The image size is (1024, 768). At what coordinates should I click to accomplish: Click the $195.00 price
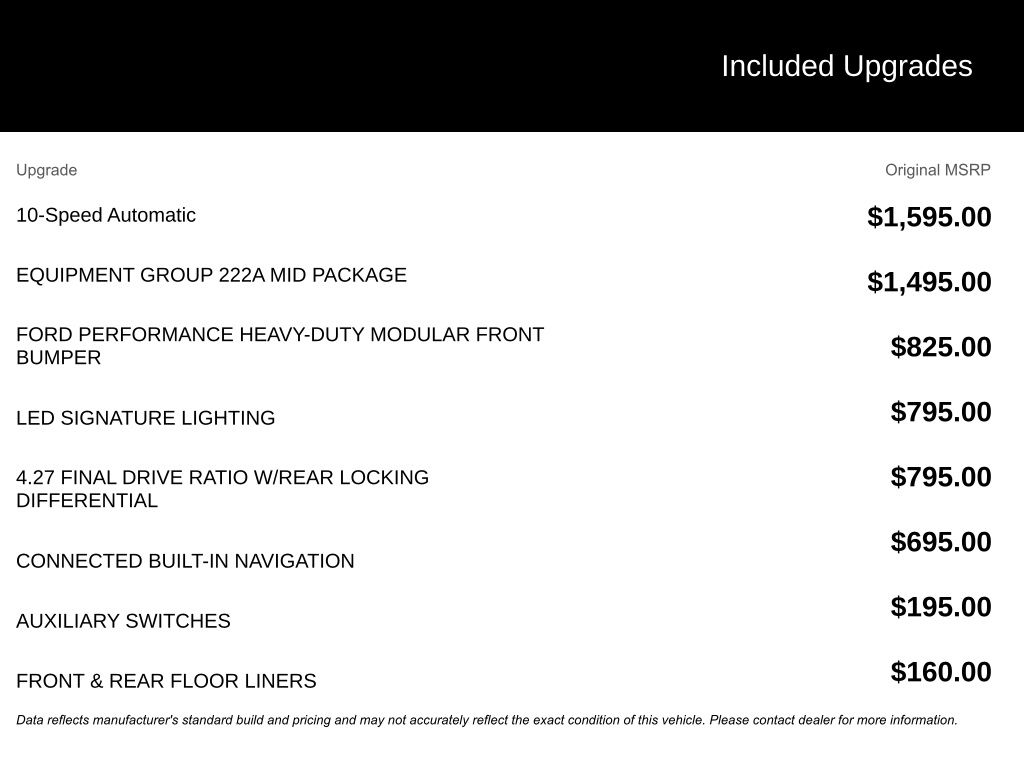941,607
